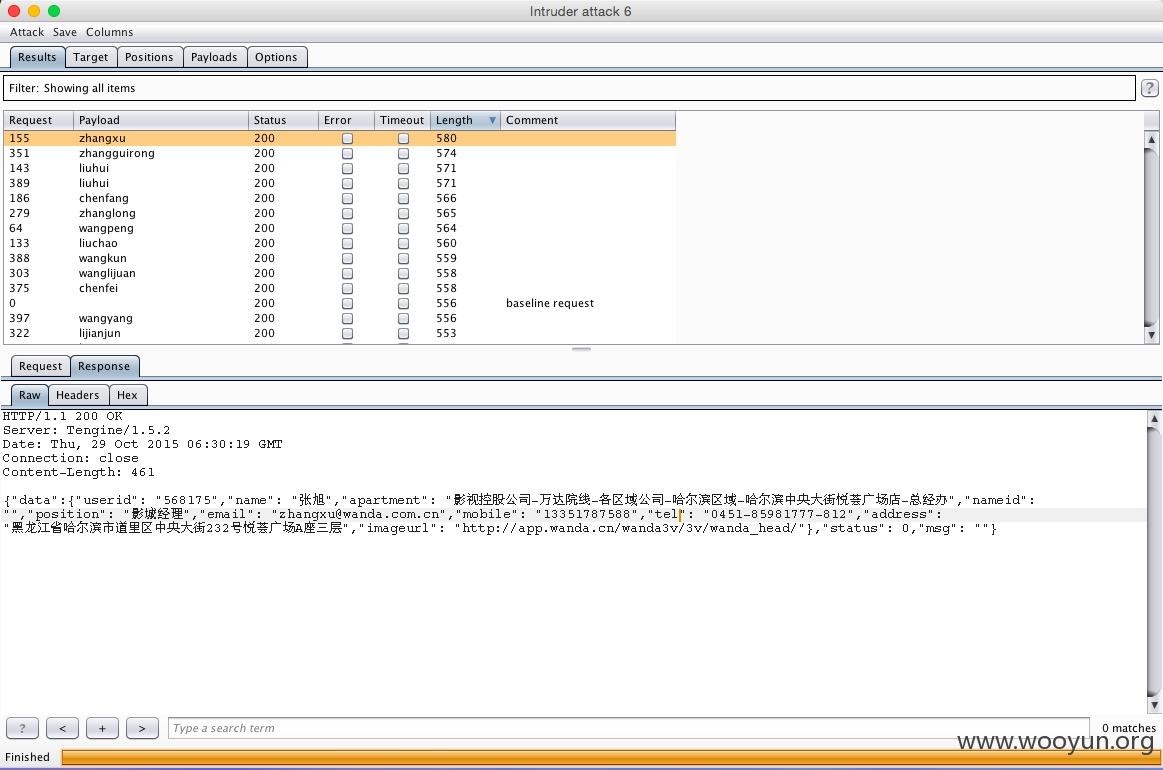Open the Attack menu
This screenshot has width=1163, height=770.
pos(27,32)
